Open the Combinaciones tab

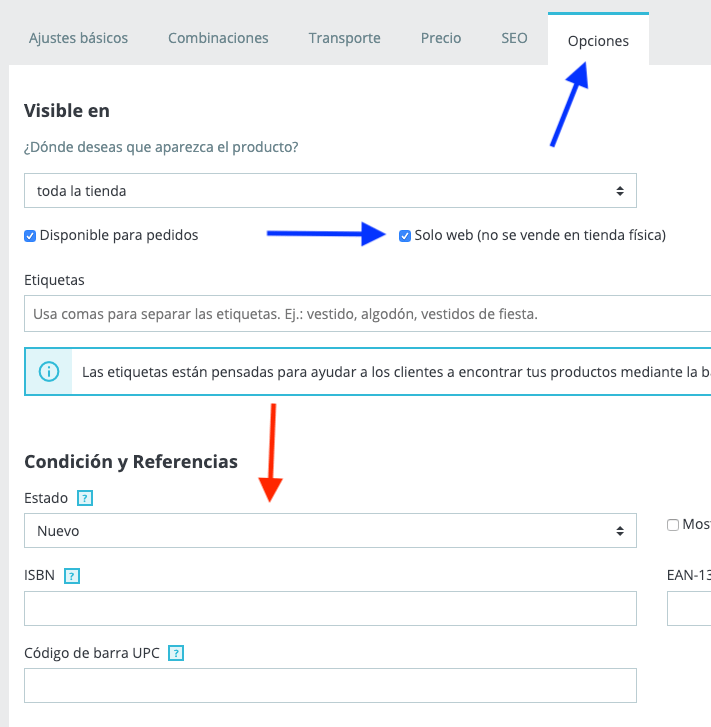tap(218, 38)
